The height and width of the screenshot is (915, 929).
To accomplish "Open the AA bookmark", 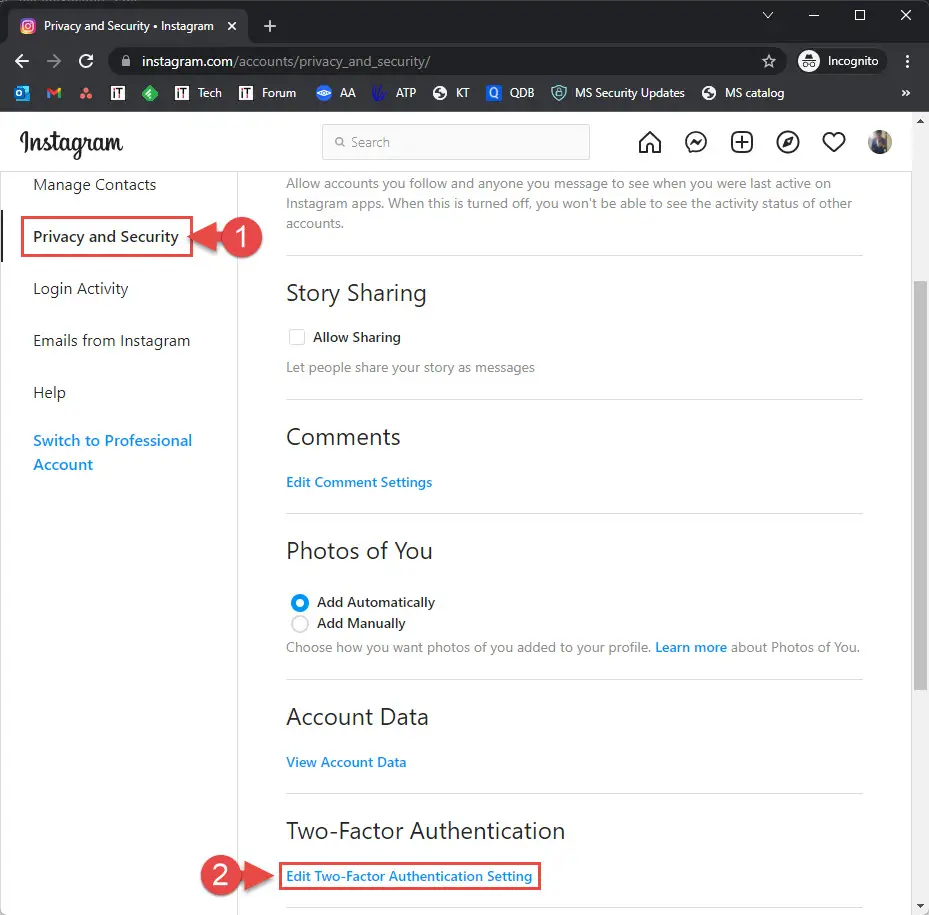I will pyautogui.click(x=336, y=93).
